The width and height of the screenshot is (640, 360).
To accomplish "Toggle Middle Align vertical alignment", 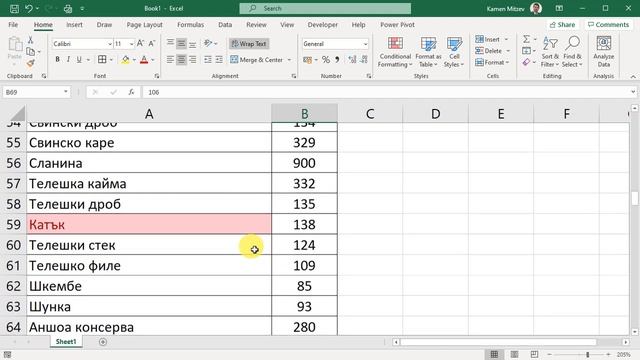I will [x=181, y=43].
